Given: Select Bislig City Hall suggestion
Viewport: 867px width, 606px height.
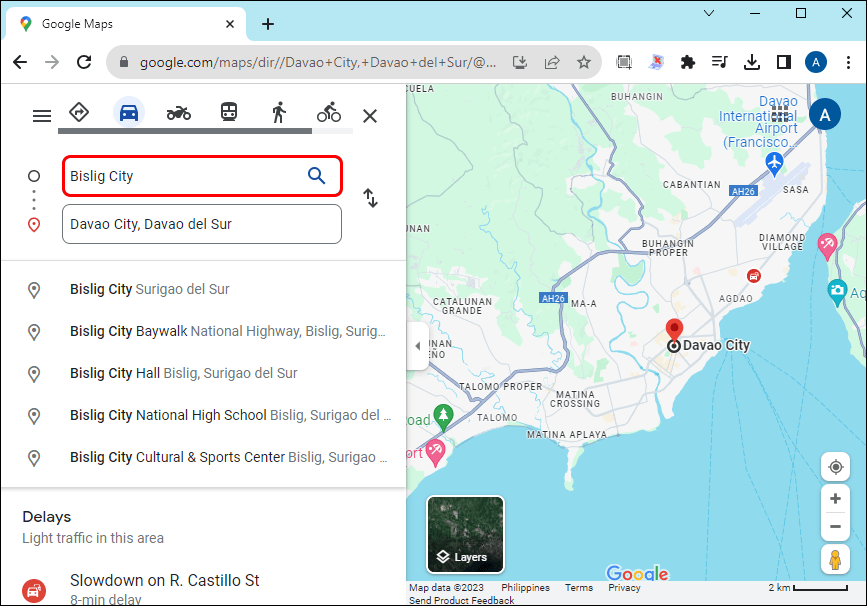Looking at the screenshot, I should (203, 373).
